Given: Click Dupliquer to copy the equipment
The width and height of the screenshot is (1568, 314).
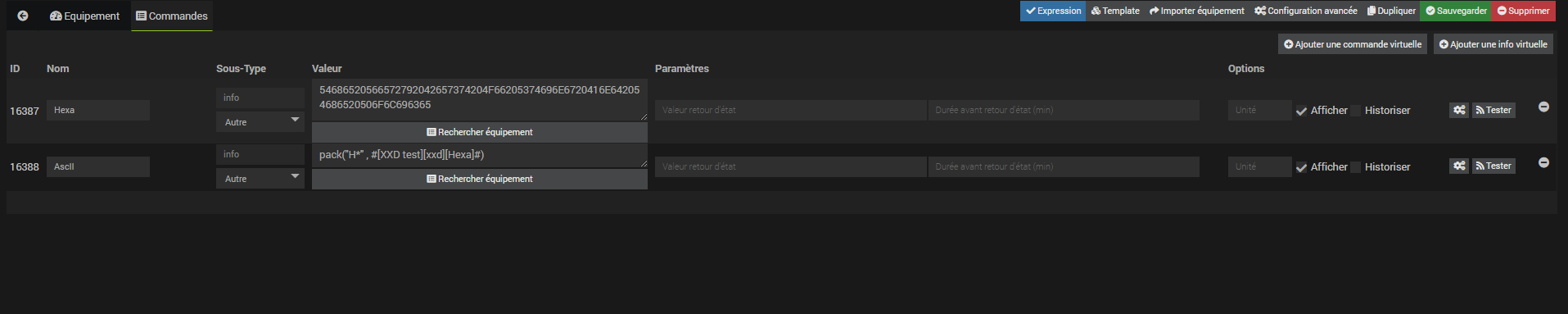Looking at the screenshot, I should pyautogui.click(x=1391, y=11).
